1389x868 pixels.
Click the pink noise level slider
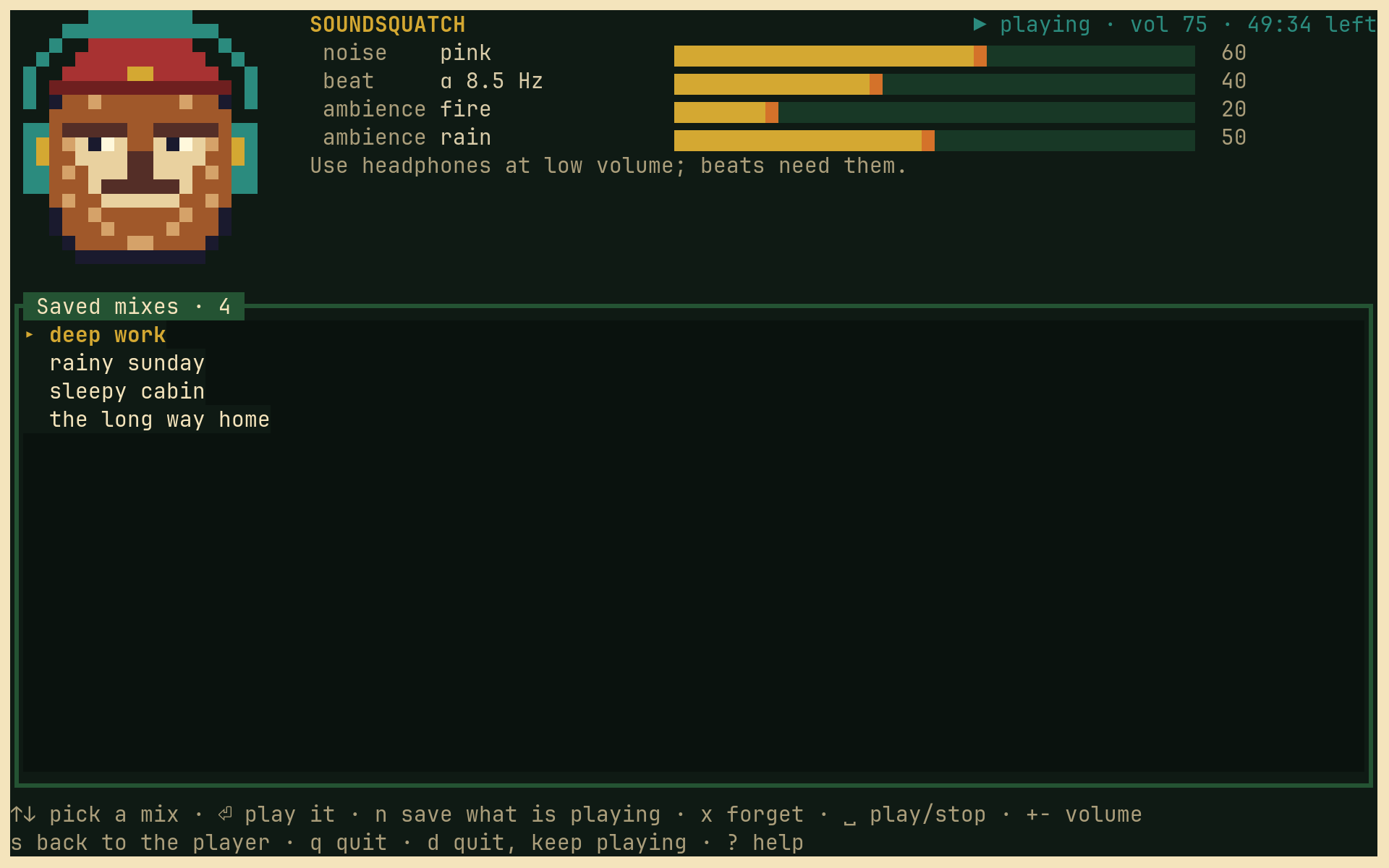935,56
